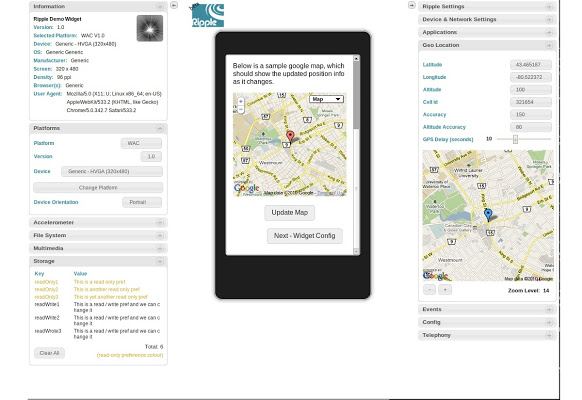This screenshot has height=400, width=582.
Task: Open the Map type dropdown
Action: (x=326, y=99)
